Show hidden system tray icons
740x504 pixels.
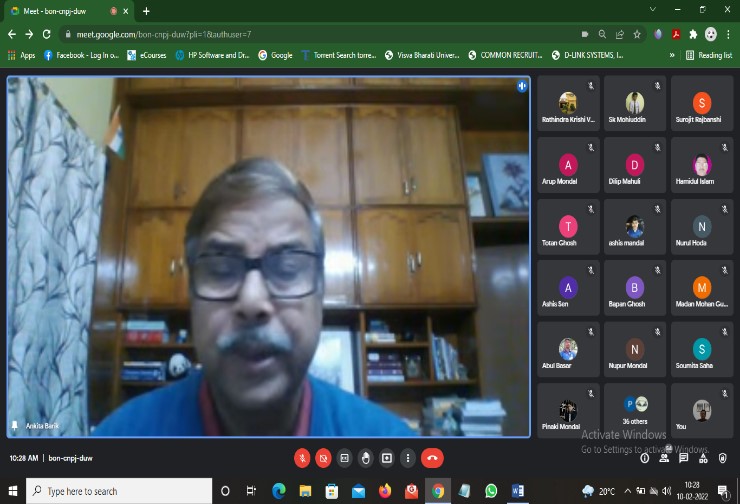[x=628, y=491]
